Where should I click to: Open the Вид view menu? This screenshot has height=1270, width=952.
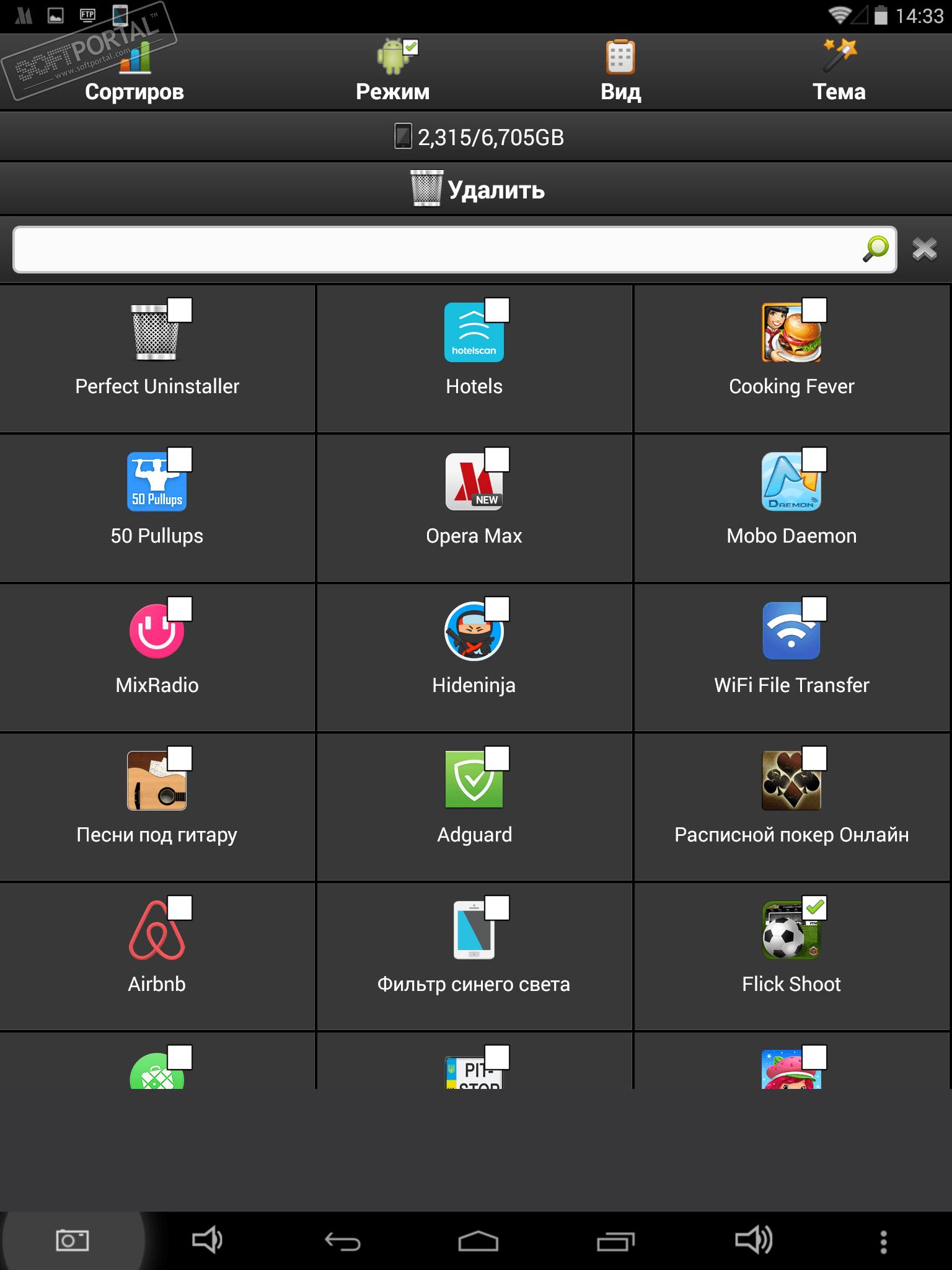(x=620, y=73)
